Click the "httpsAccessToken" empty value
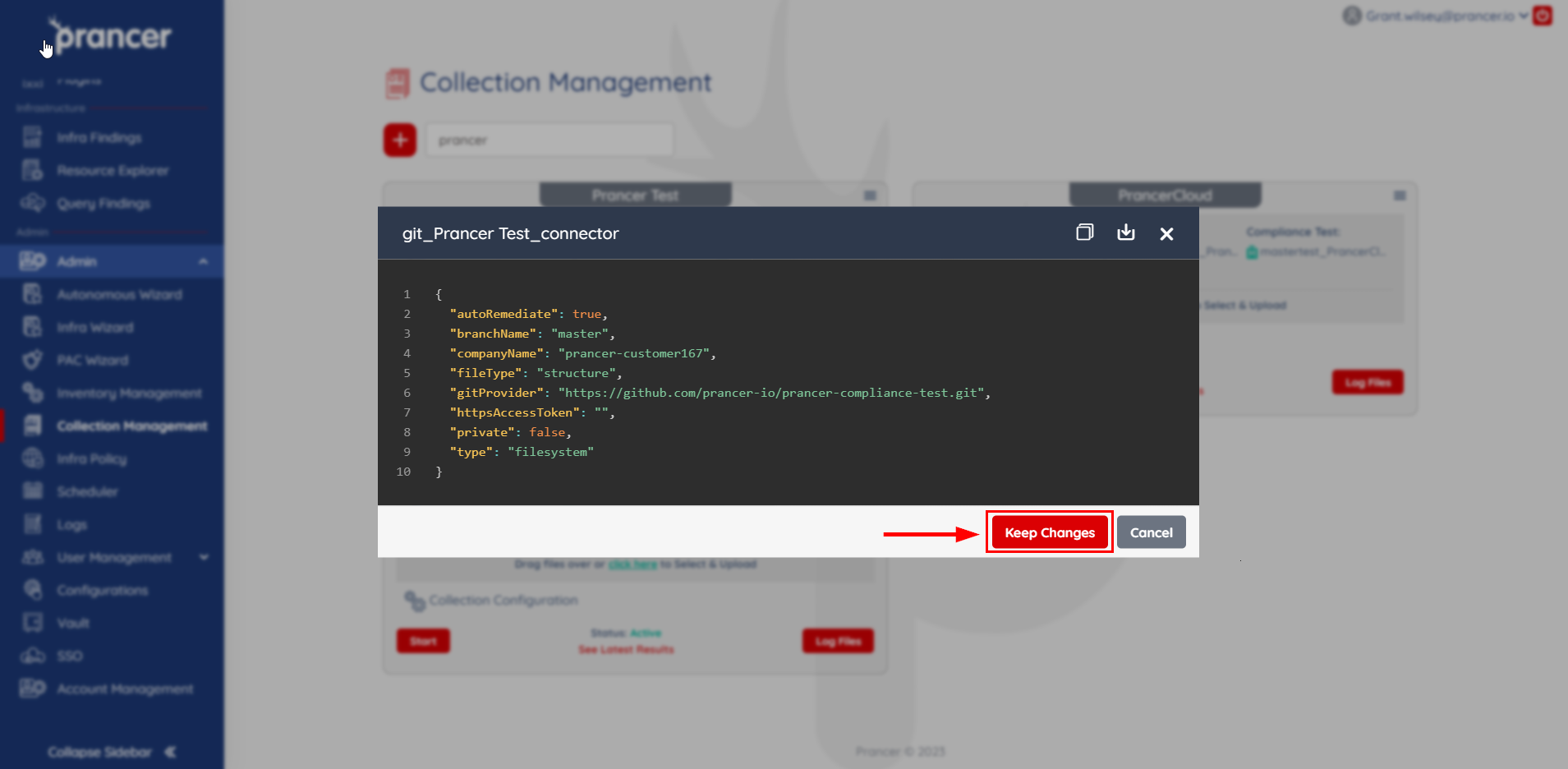Screen dimensions: 1568x769 click(x=601, y=412)
